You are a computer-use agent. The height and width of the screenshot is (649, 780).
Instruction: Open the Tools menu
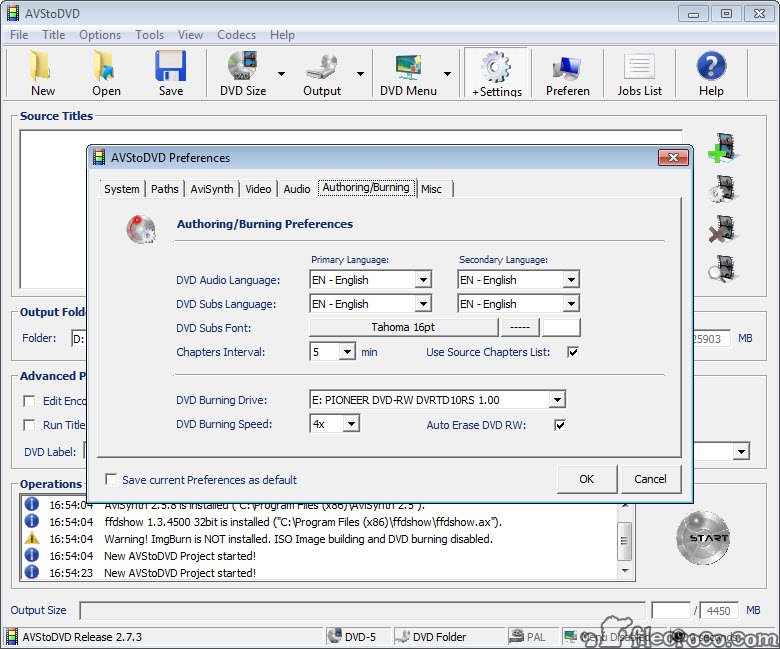150,35
